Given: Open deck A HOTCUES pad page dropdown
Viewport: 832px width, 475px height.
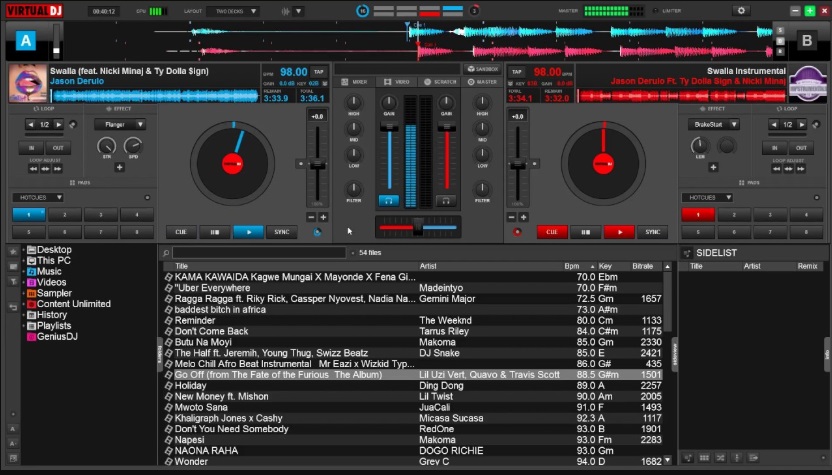Looking at the screenshot, I should point(38,197).
